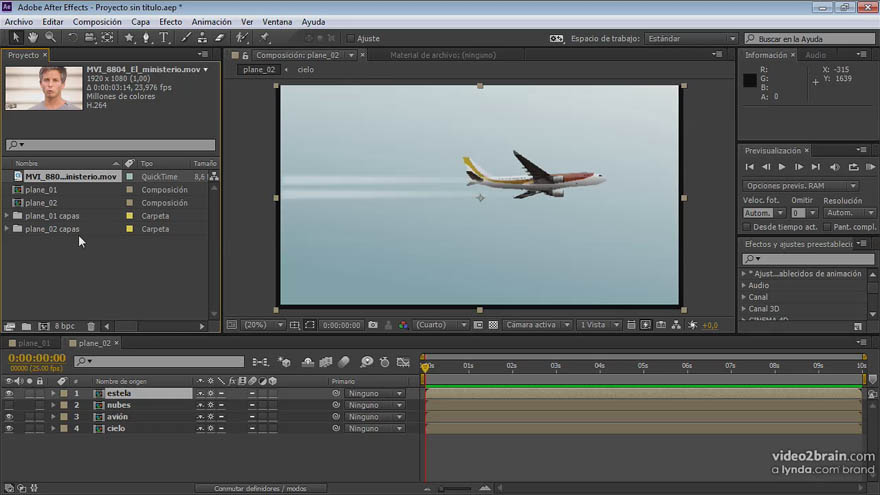Open the Archivo menu

click(x=19, y=22)
